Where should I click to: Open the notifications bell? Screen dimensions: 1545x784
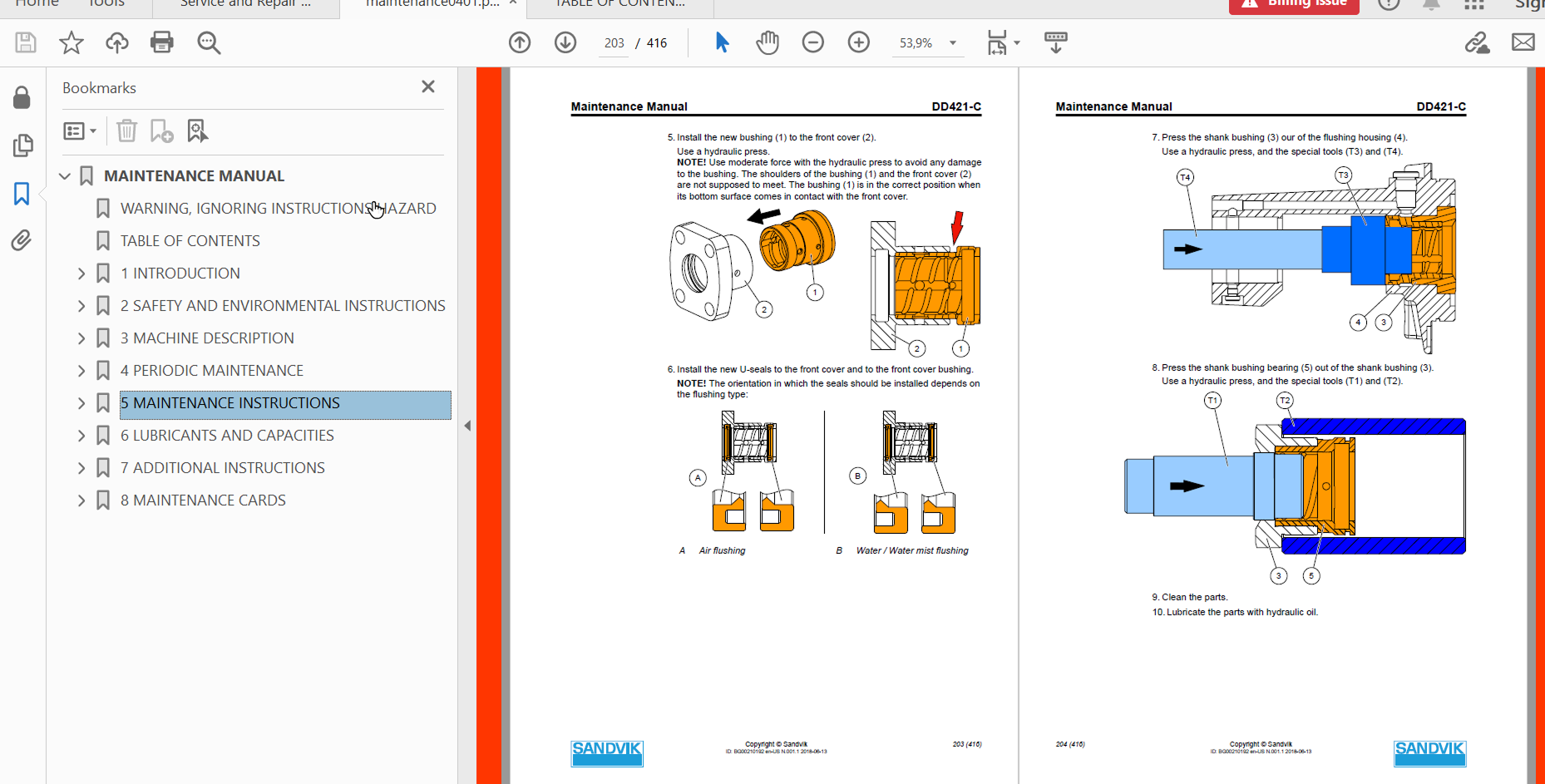(1431, 5)
